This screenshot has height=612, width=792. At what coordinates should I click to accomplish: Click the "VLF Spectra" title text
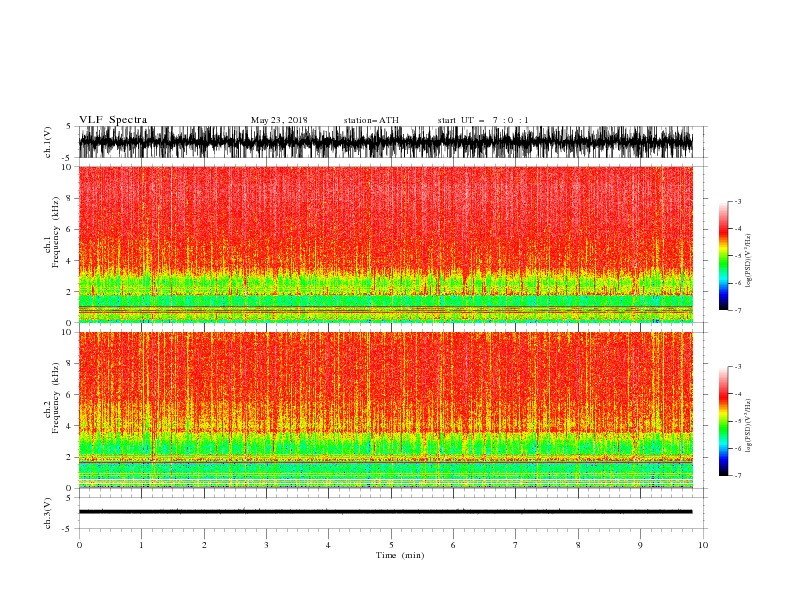(113, 120)
